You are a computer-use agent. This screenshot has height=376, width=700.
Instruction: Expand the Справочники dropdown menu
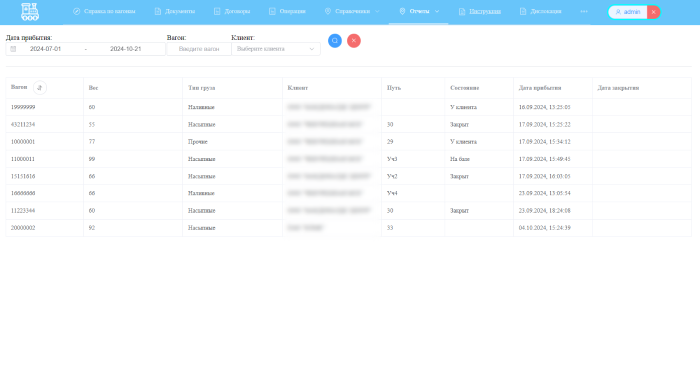pyautogui.click(x=352, y=12)
